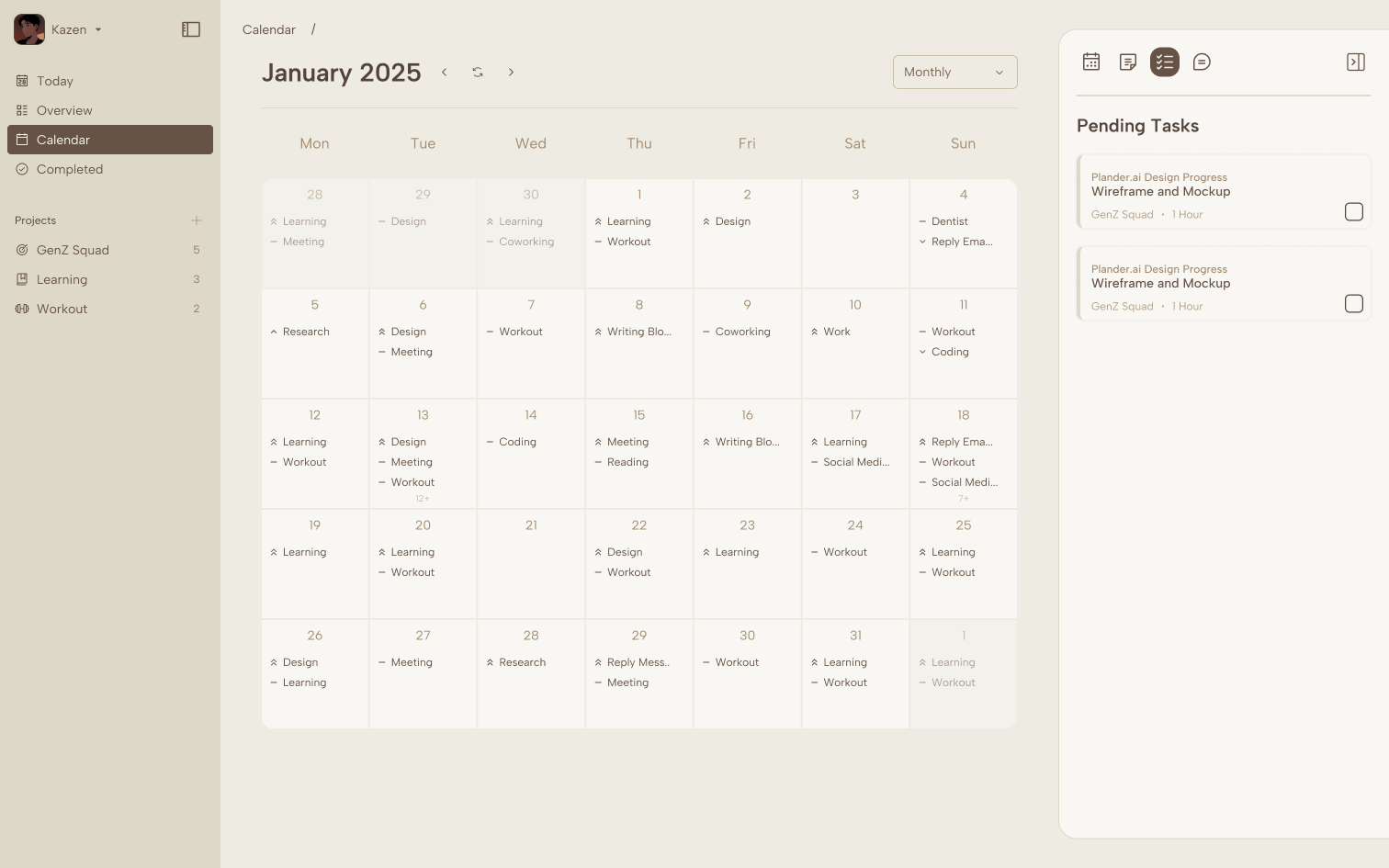Image resolution: width=1389 pixels, height=868 pixels.
Task: Add a new project with plus icon
Action: coord(197,220)
